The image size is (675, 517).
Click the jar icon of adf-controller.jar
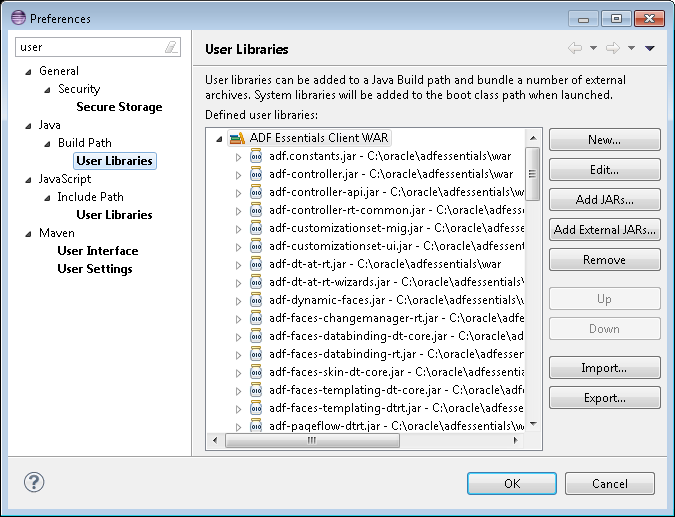256,174
